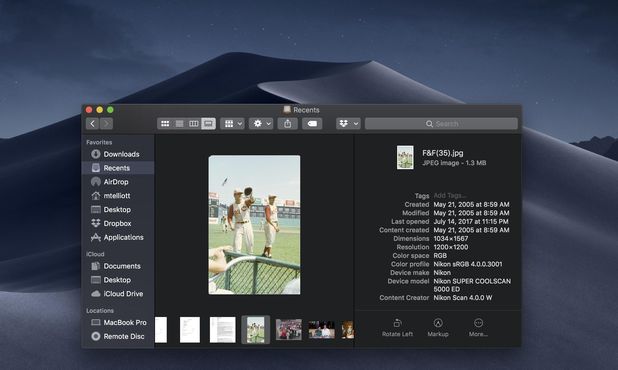Go back with the left arrow button
The image size is (618, 370).
(x=93, y=124)
